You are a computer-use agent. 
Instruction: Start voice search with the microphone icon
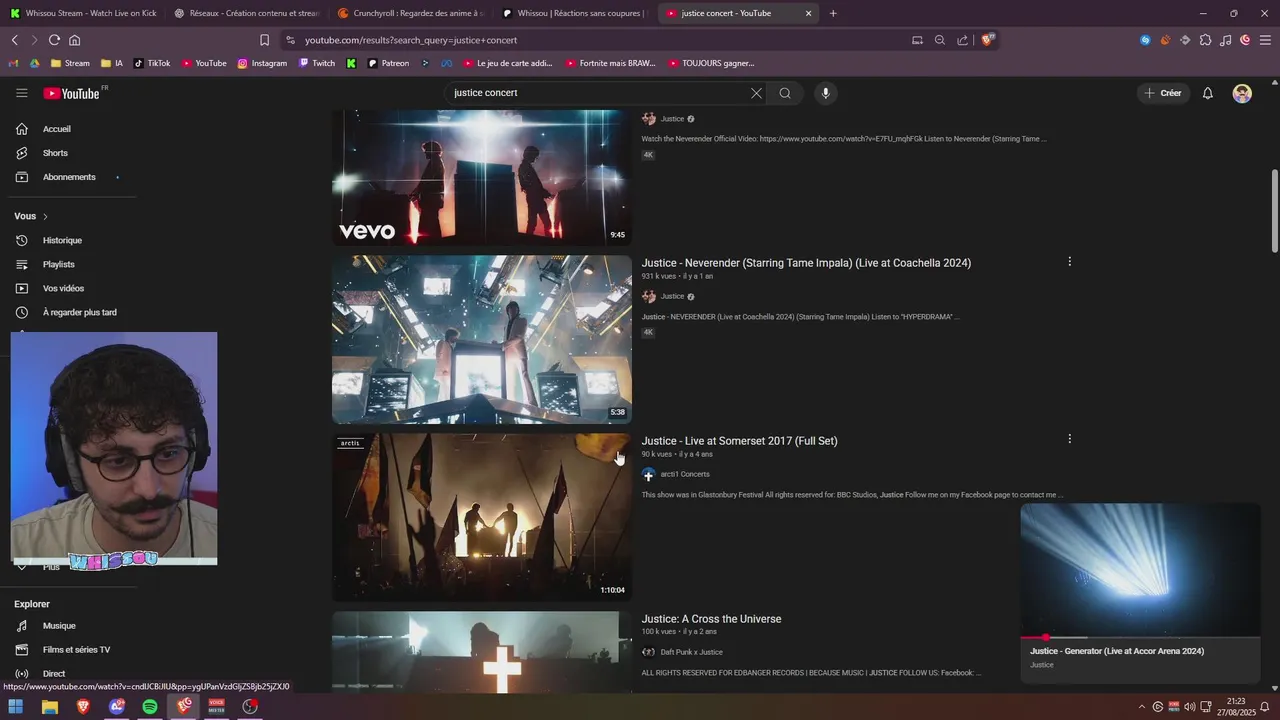coord(825,93)
